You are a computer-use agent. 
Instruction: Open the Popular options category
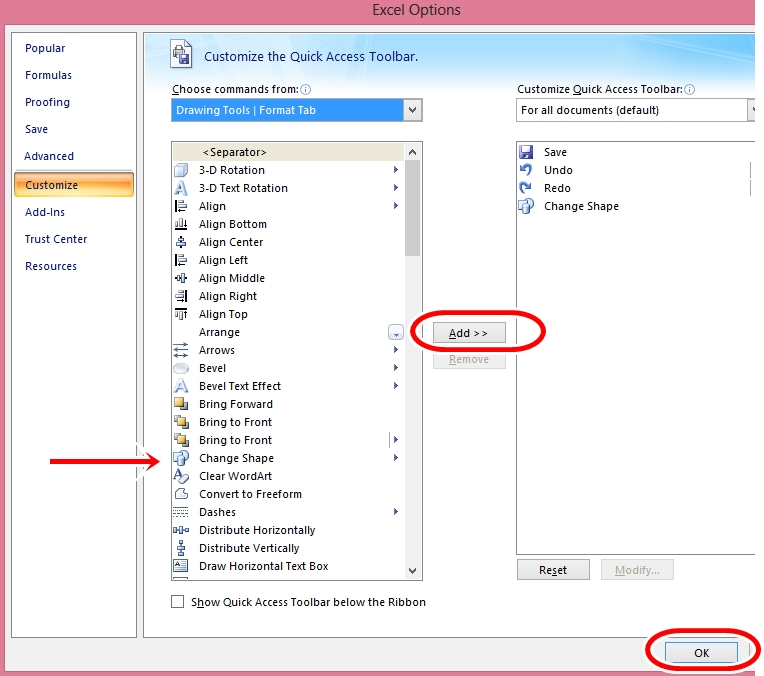[45, 48]
